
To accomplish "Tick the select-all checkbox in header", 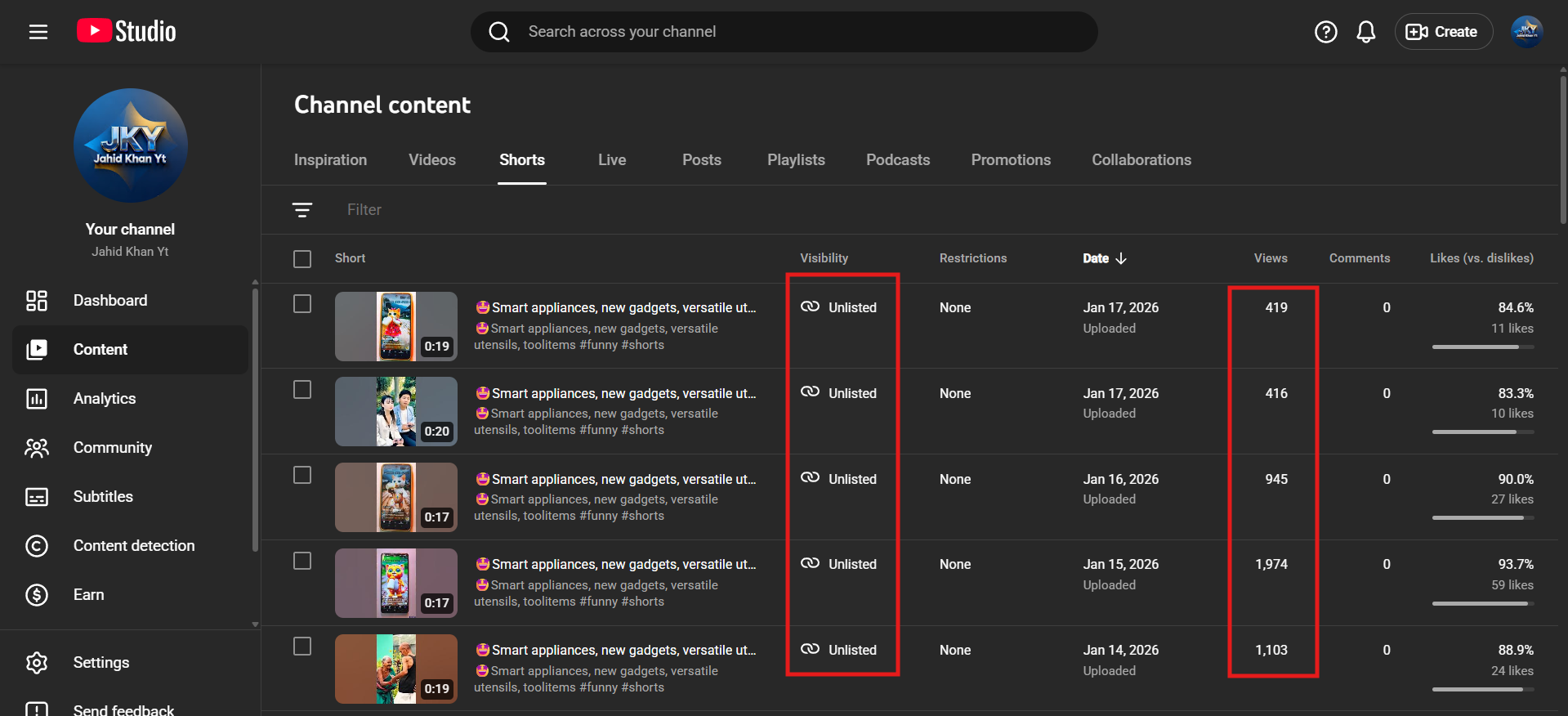I will tap(302, 259).
